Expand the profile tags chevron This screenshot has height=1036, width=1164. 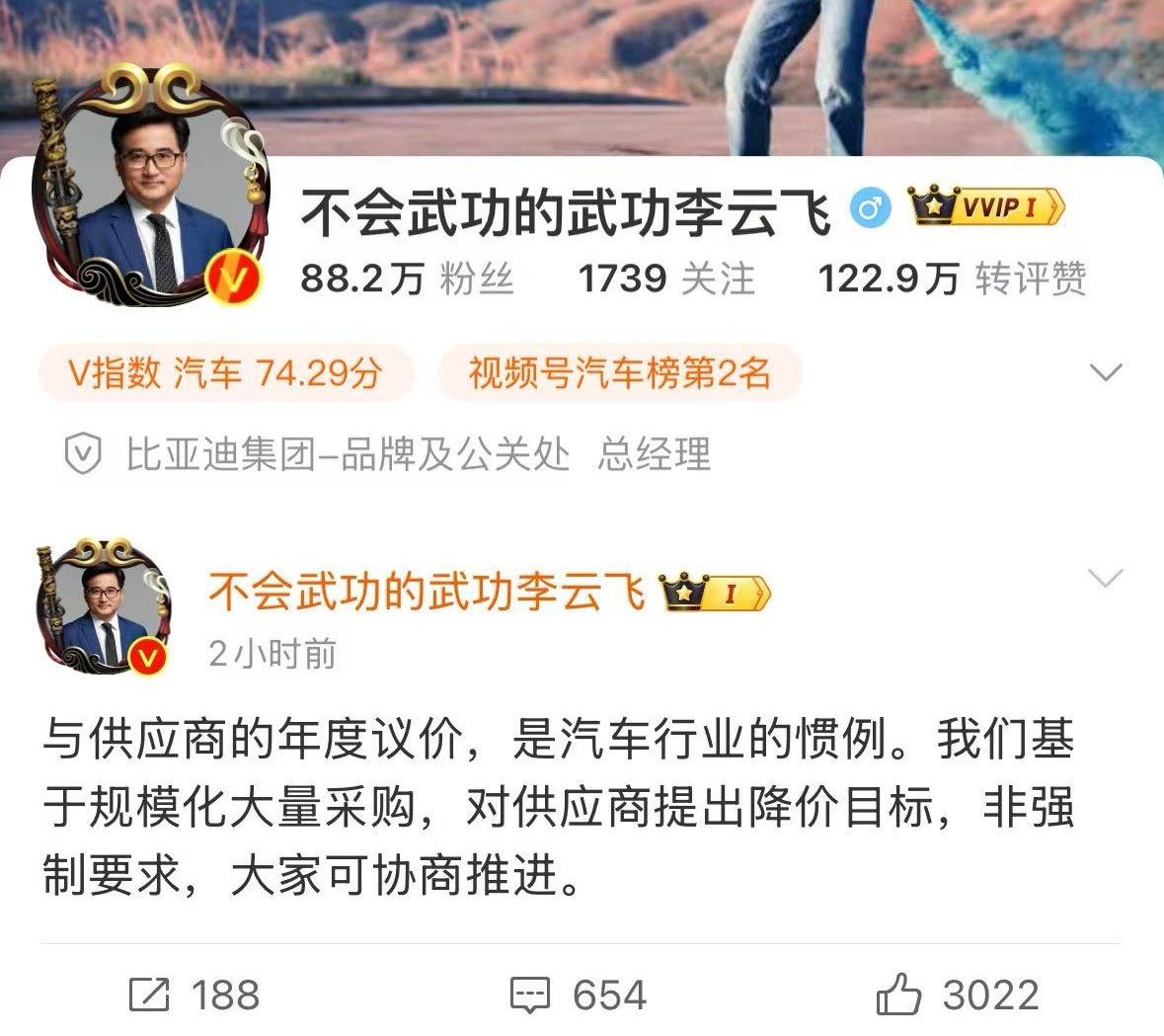(1106, 371)
